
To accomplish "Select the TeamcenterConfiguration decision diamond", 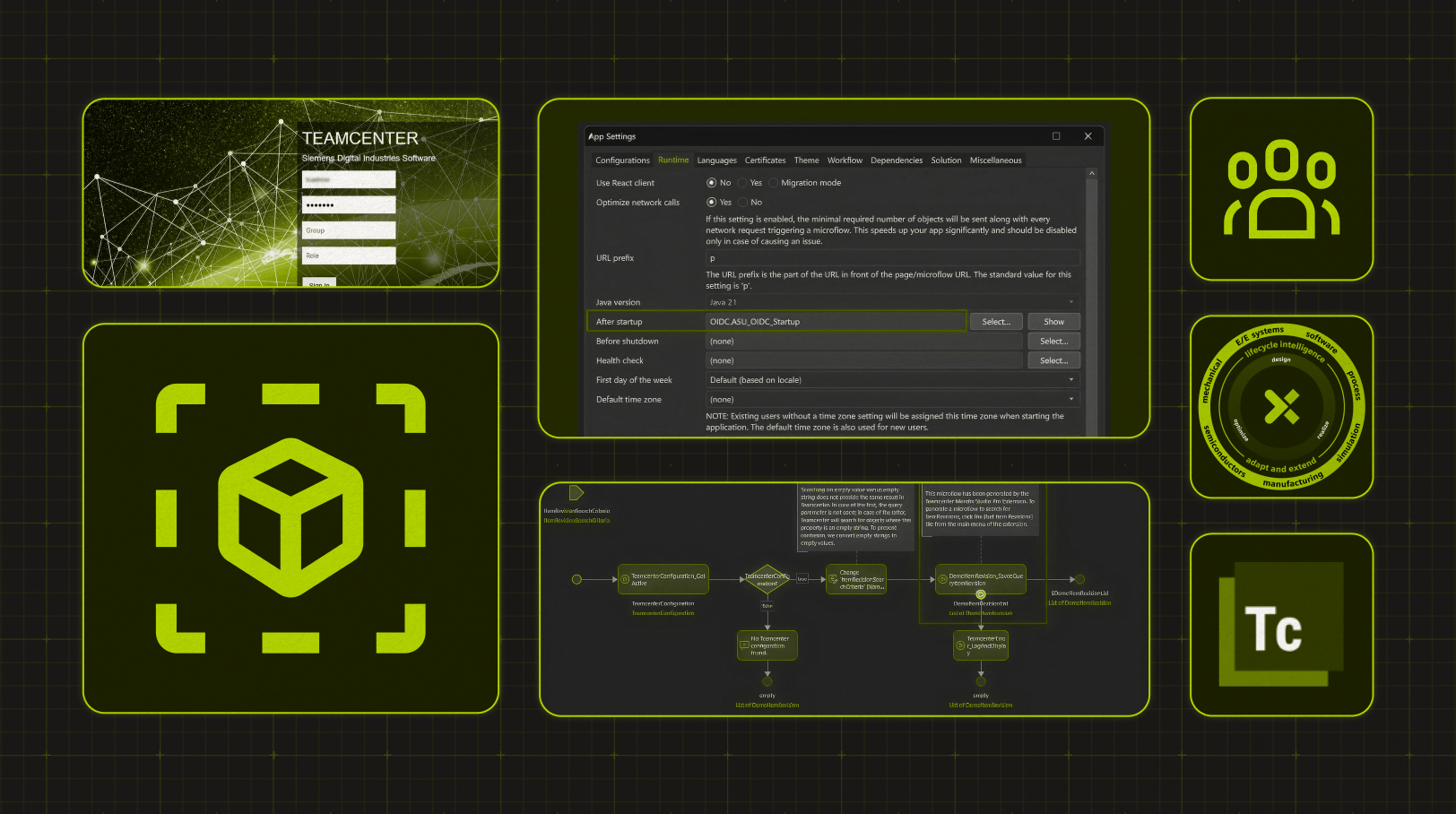I will [x=767, y=579].
